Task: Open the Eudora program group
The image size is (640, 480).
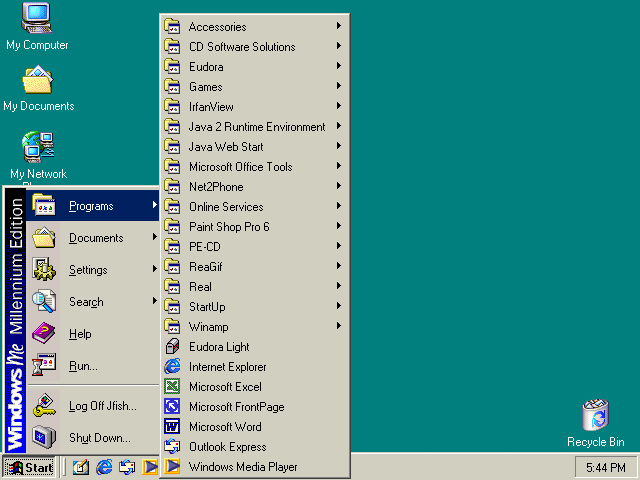Action: (255, 67)
